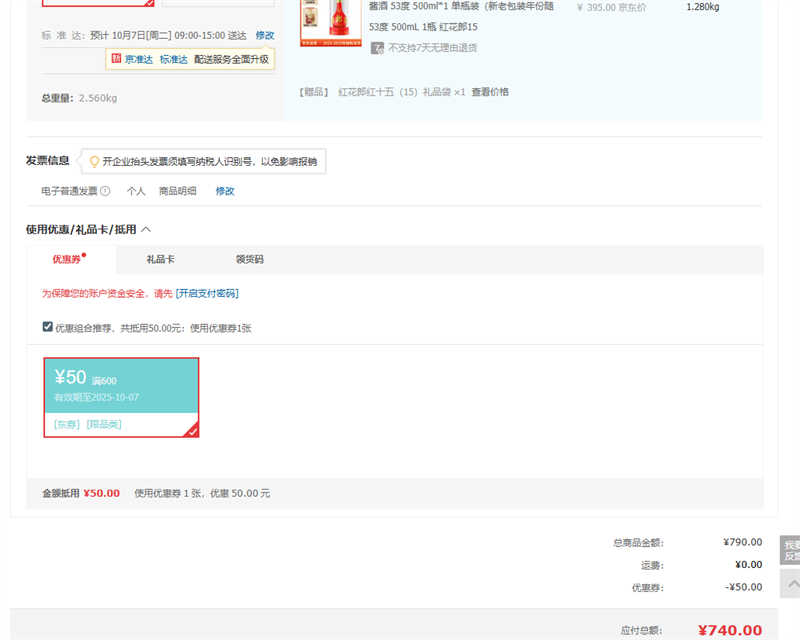This screenshot has height=640, width=800.
Task: Click the info icon beside 电子普通发票
Action: (x=105, y=191)
